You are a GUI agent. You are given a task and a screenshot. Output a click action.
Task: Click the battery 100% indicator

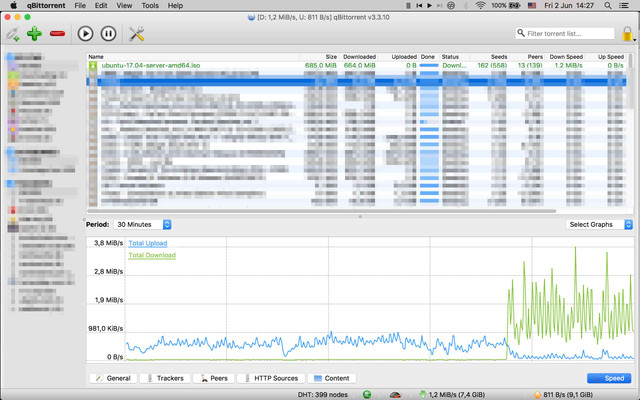[505, 5]
